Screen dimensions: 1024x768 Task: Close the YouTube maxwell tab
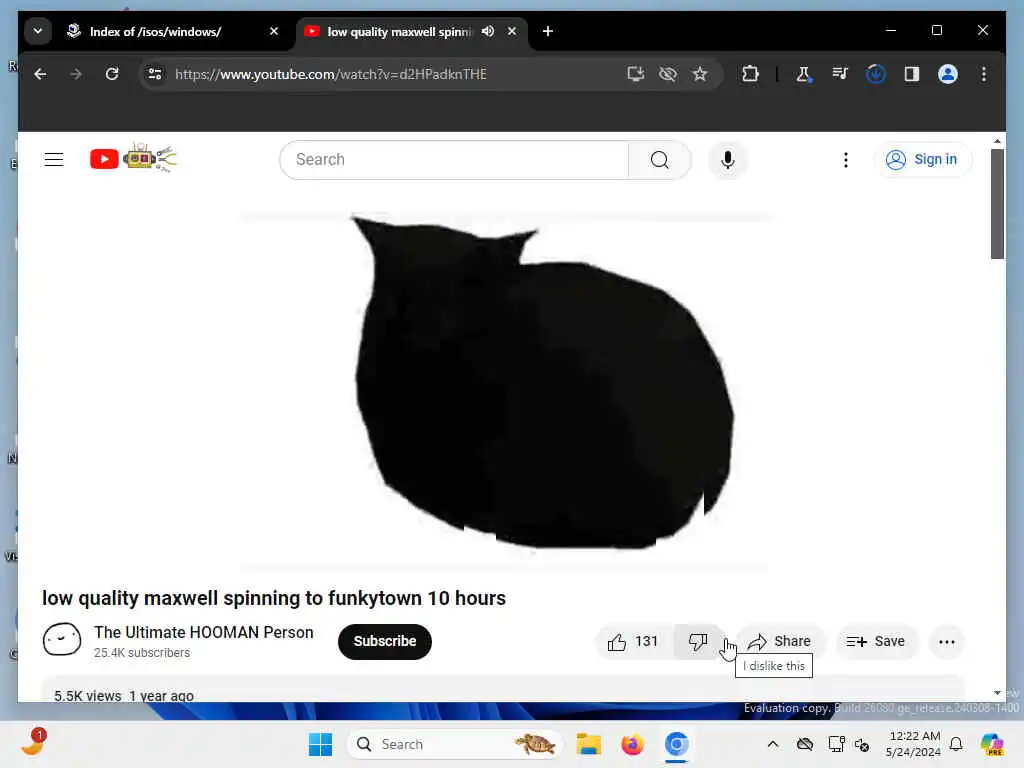tap(512, 31)
